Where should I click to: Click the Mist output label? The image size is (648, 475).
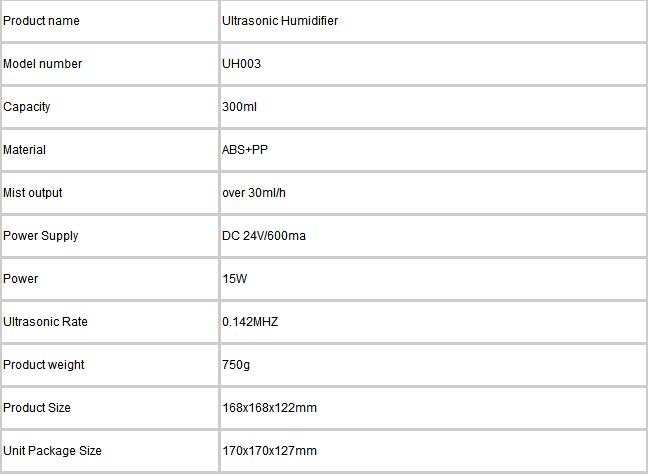click(33, 193)
